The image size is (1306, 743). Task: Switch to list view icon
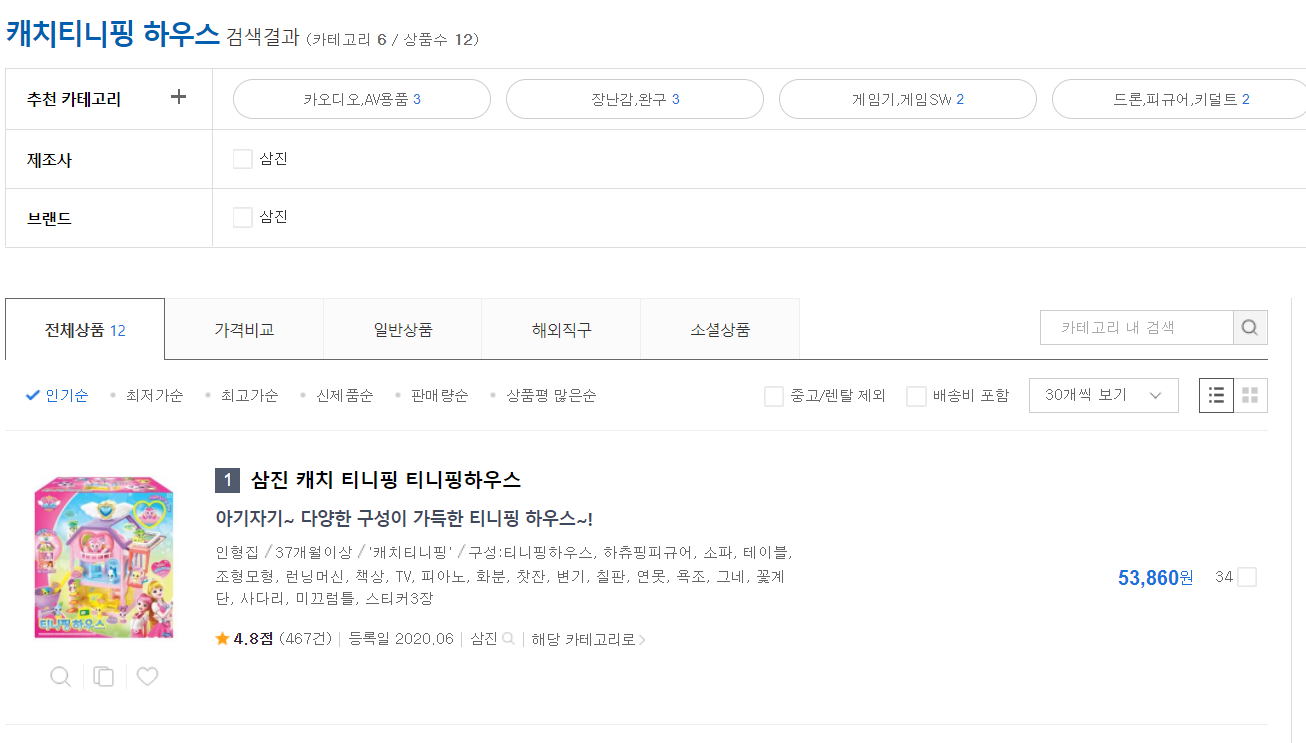point(1216,395)
